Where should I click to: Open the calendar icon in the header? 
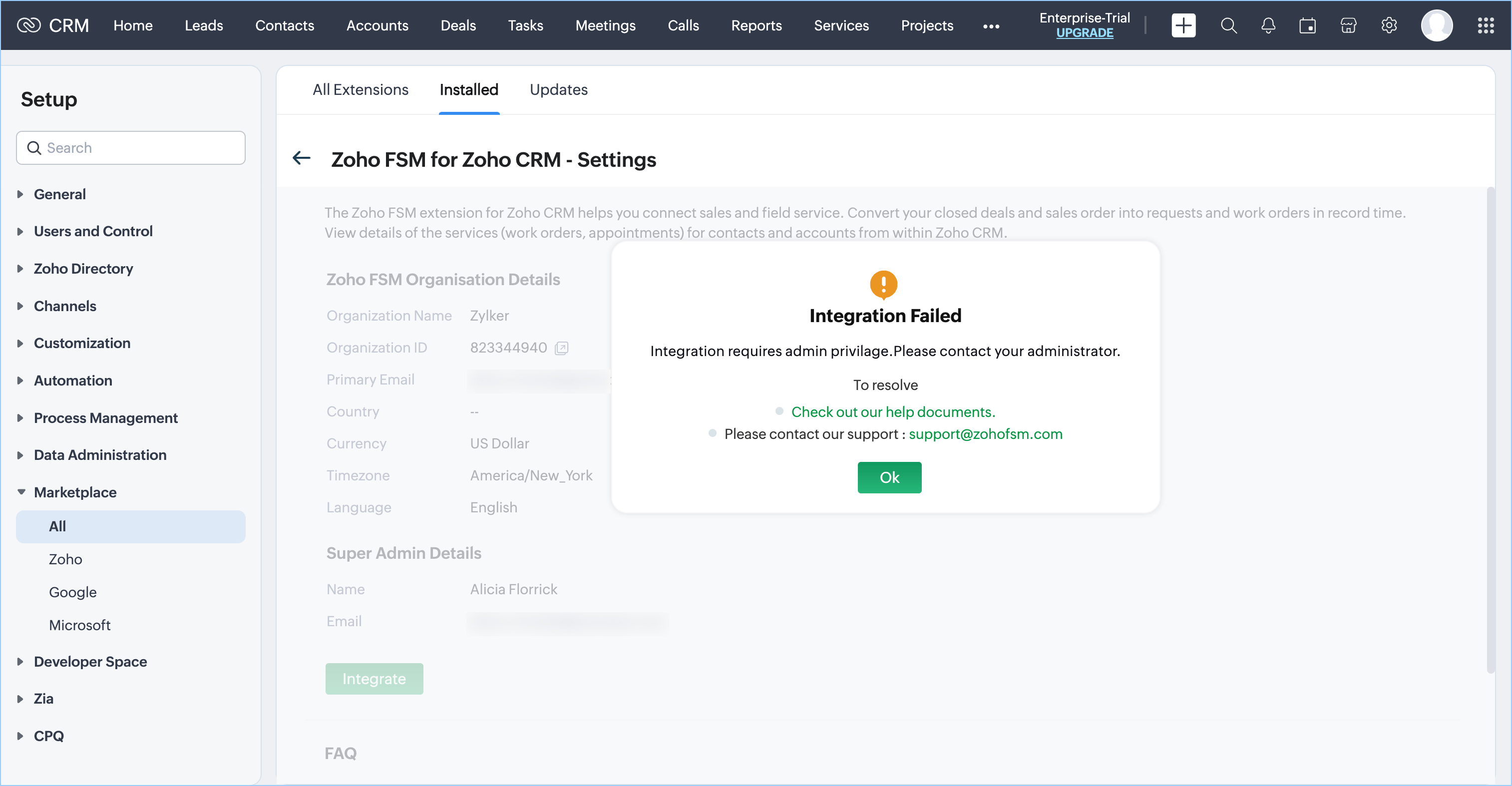coord(1307,25)
